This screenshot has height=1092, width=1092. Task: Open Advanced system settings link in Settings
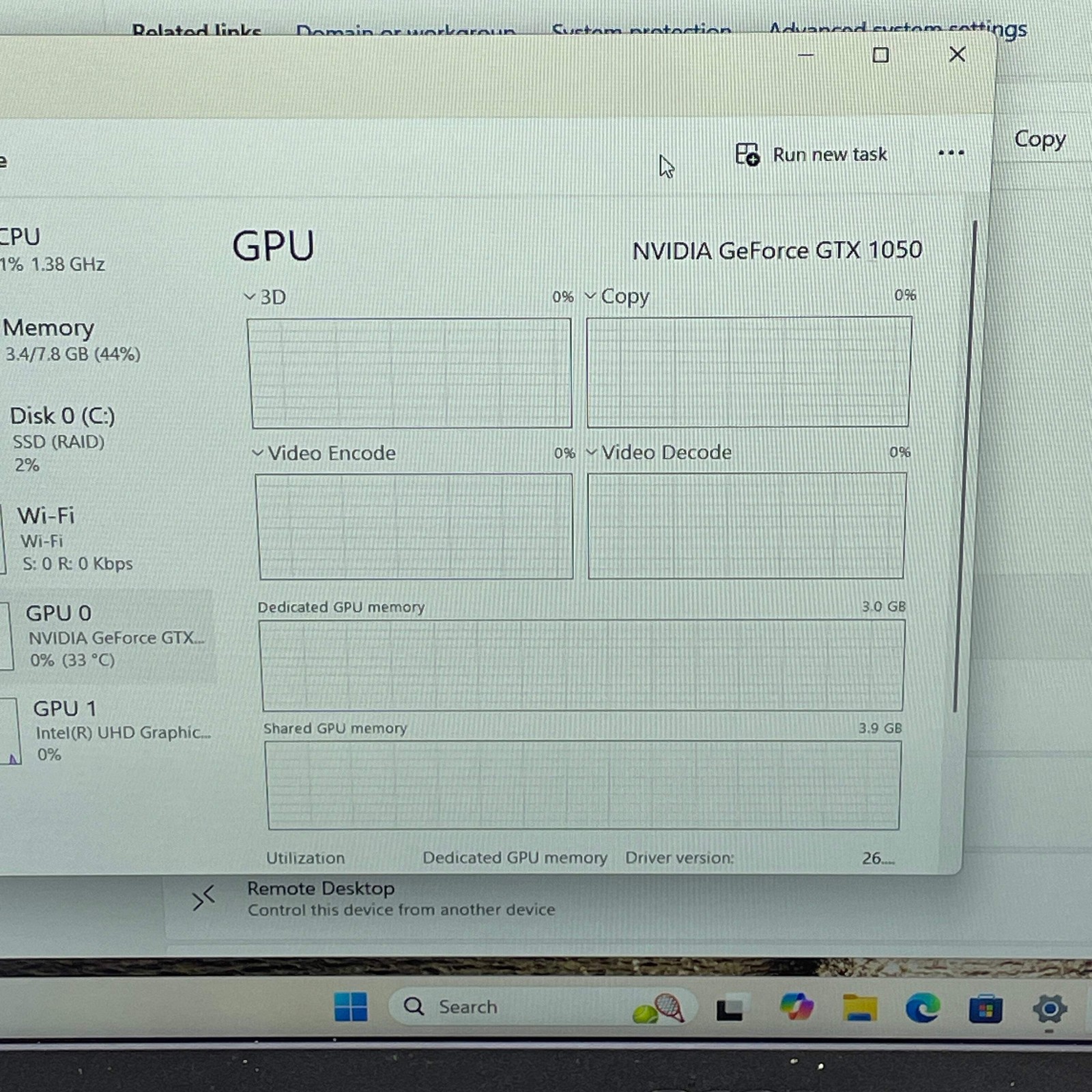click(897, 29)
